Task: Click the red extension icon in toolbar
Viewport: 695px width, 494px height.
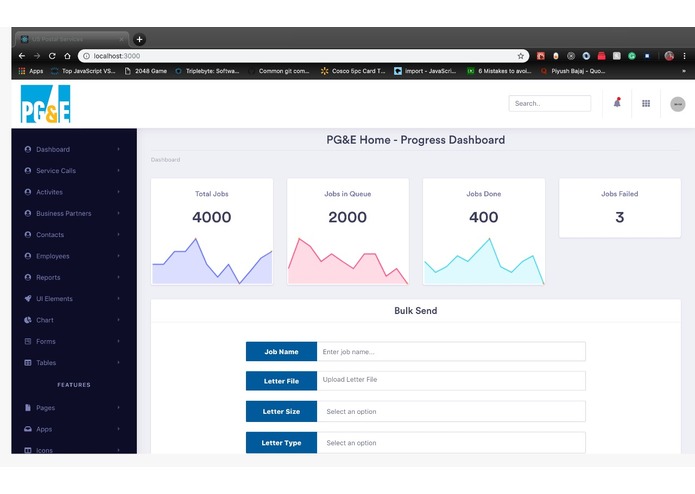Action: coord(601,56)
